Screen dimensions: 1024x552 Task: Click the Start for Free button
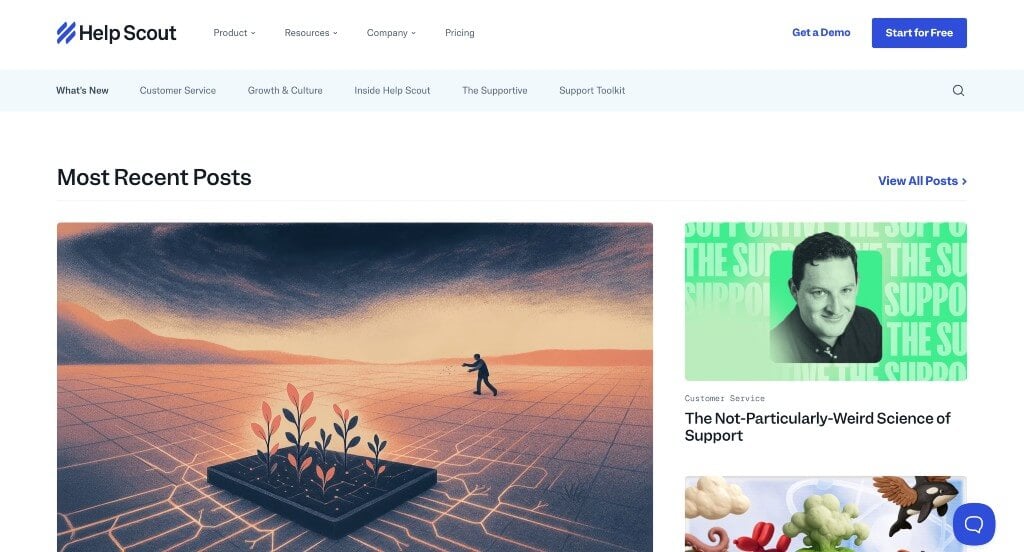point(919,33)
